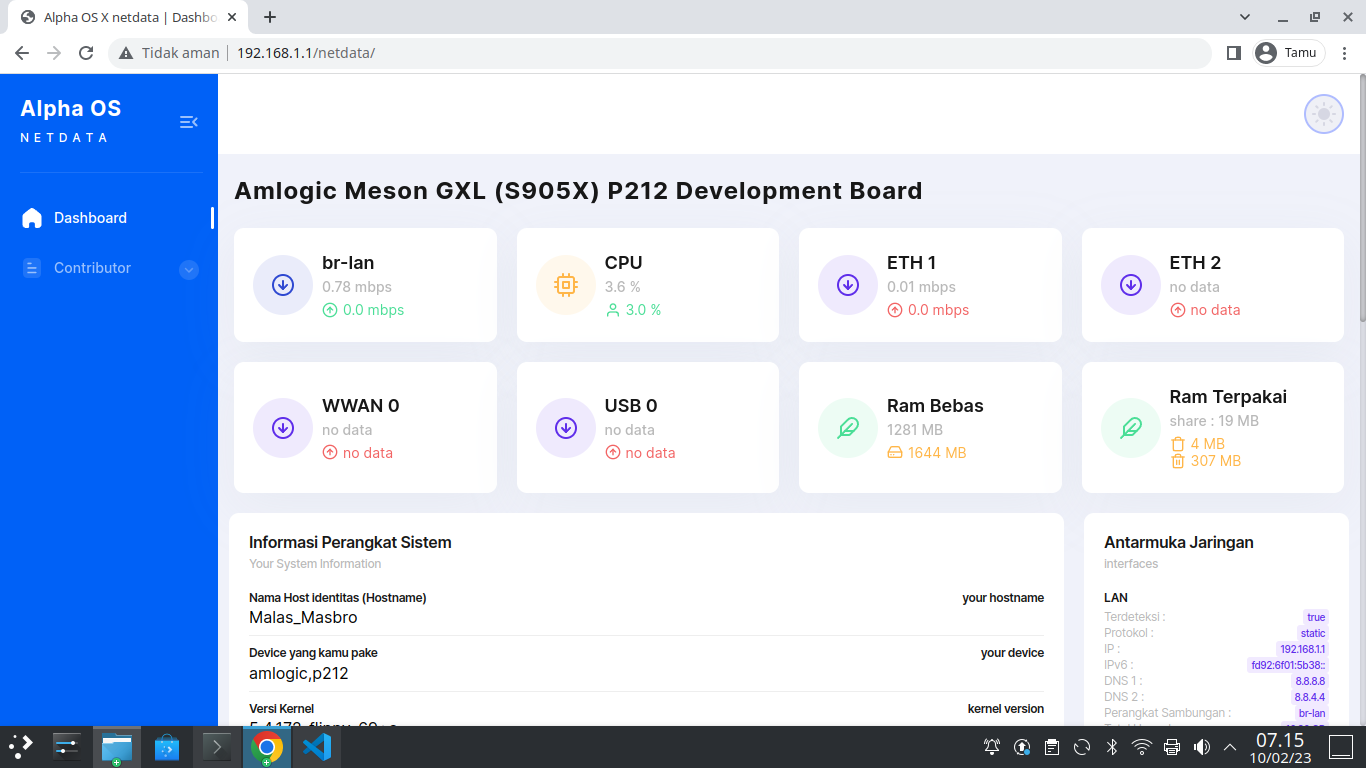
Task: Click buffer icon beside 4 MB
Action: point(1178,444)
